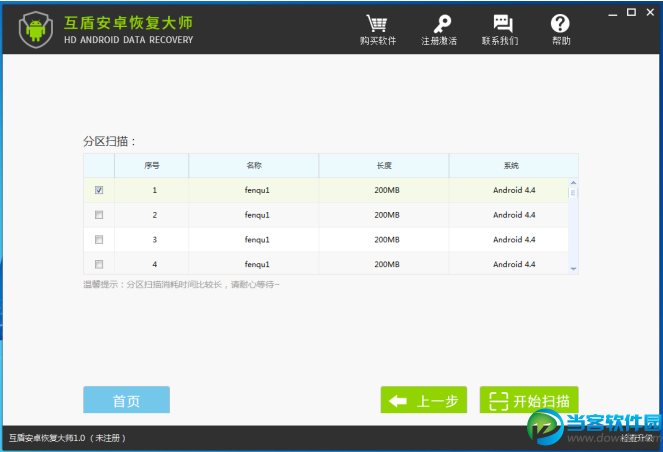
Task: Click serial number 2 in the table
Action: coord(155,215)
